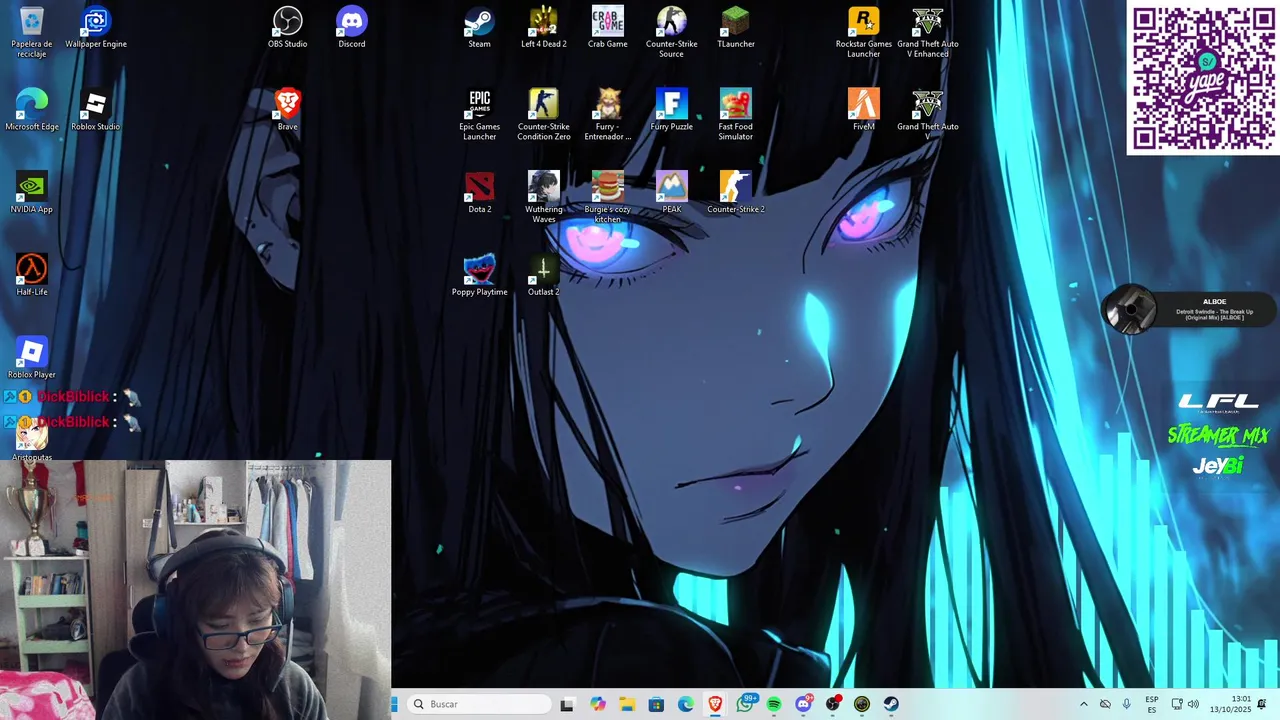Select the Steam desktop icon
1280x720 pixels.
click(x=480, y=27)
